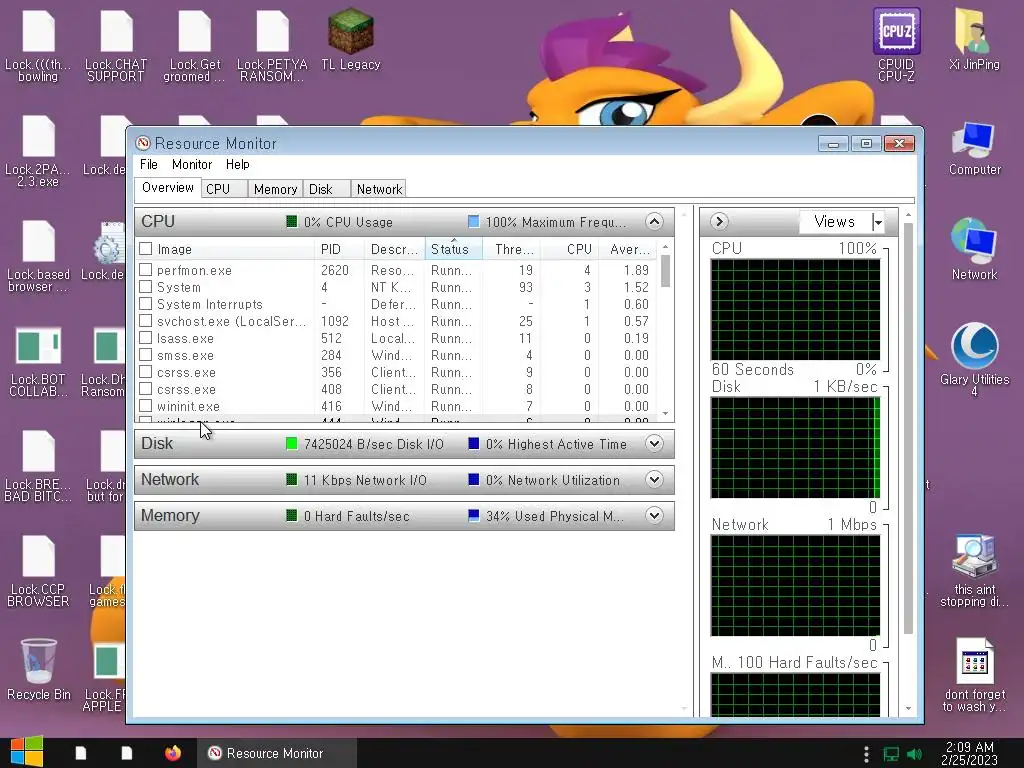Viewport: 1024px width, 768px height.
Task: Open Firefox from the taskbar
Action: coord(172,753)
